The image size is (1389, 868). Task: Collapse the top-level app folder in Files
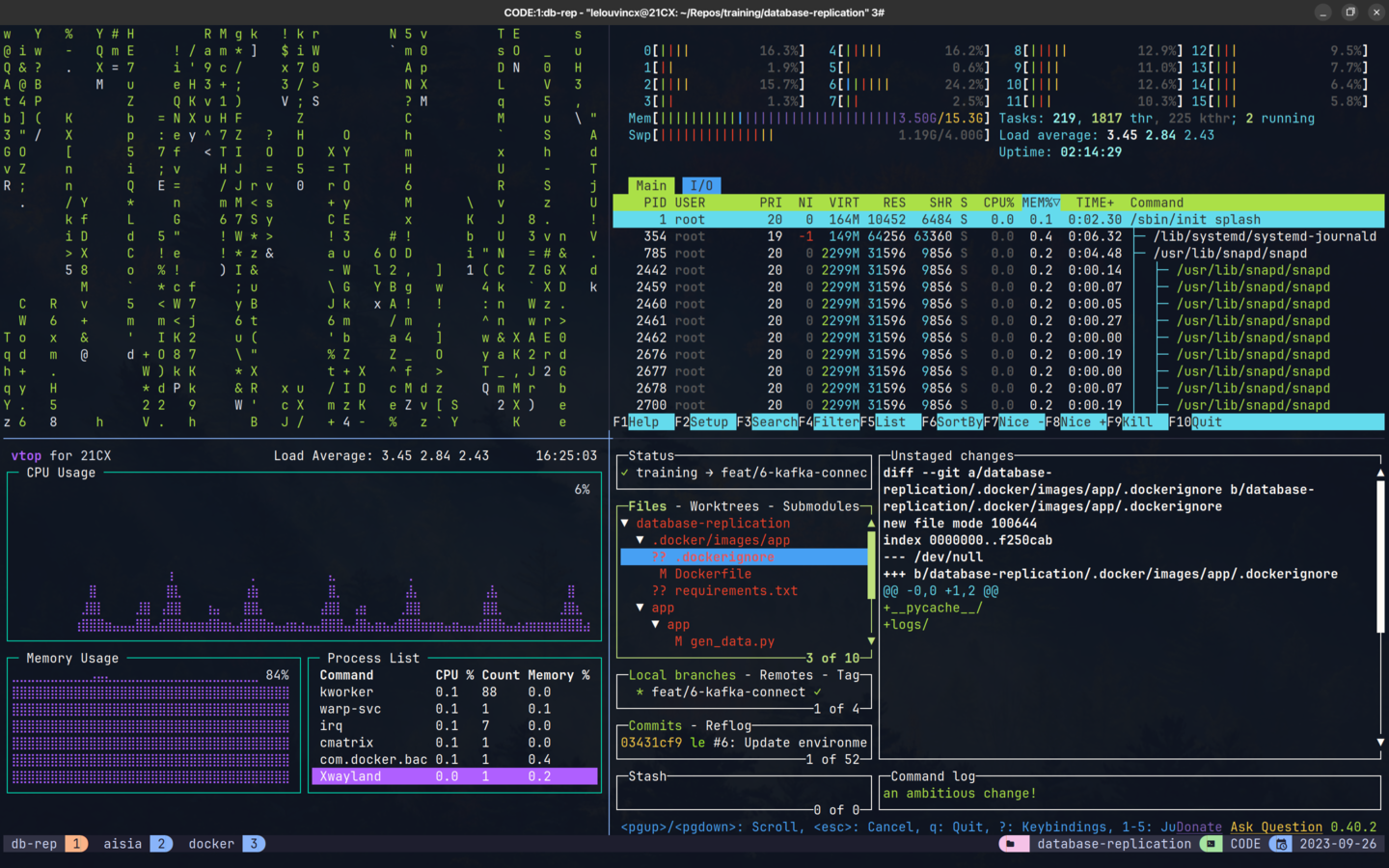pyautogui.click(x=640, y=608)
